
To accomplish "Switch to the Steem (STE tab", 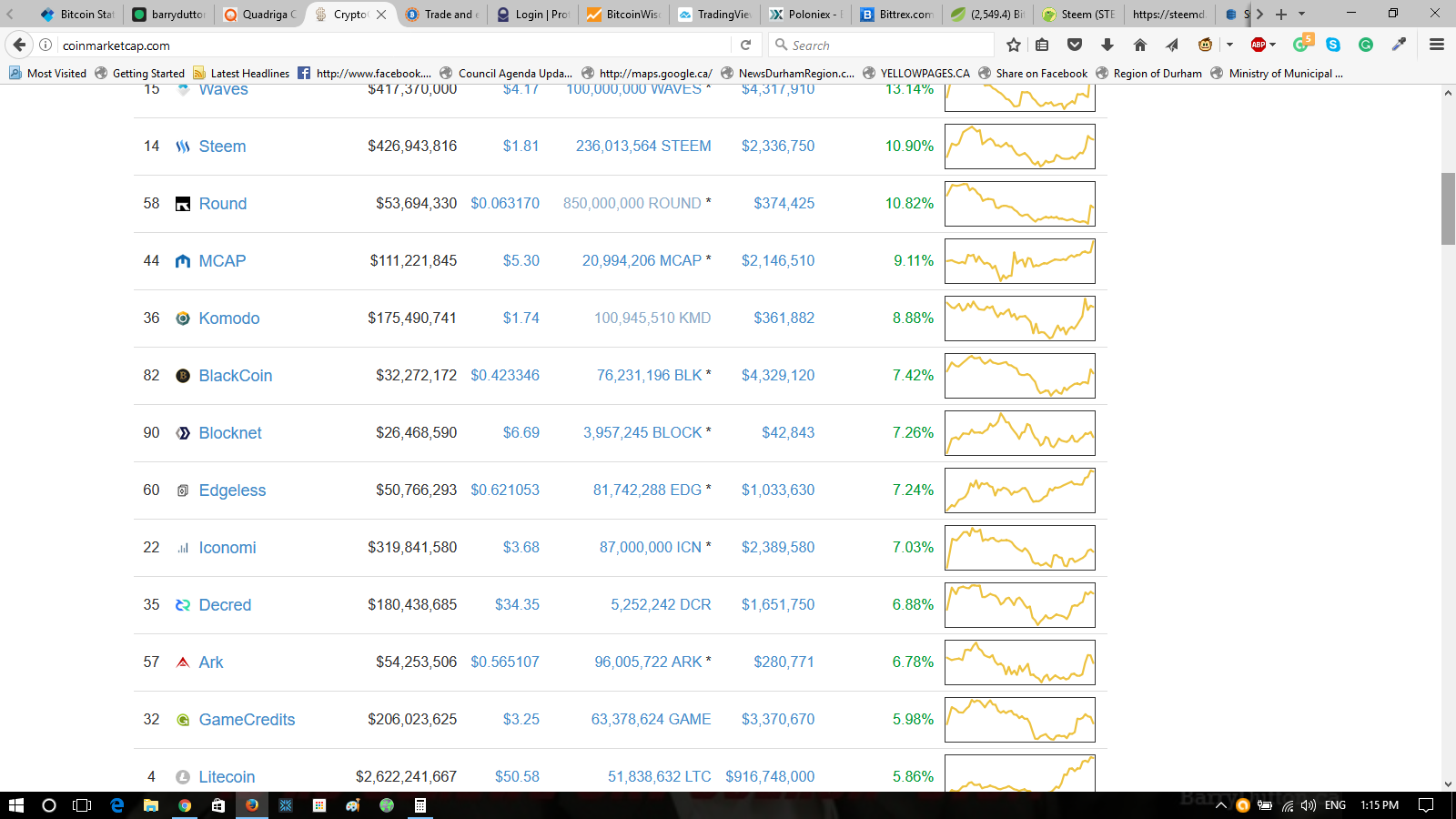I will click(1079, 15).
